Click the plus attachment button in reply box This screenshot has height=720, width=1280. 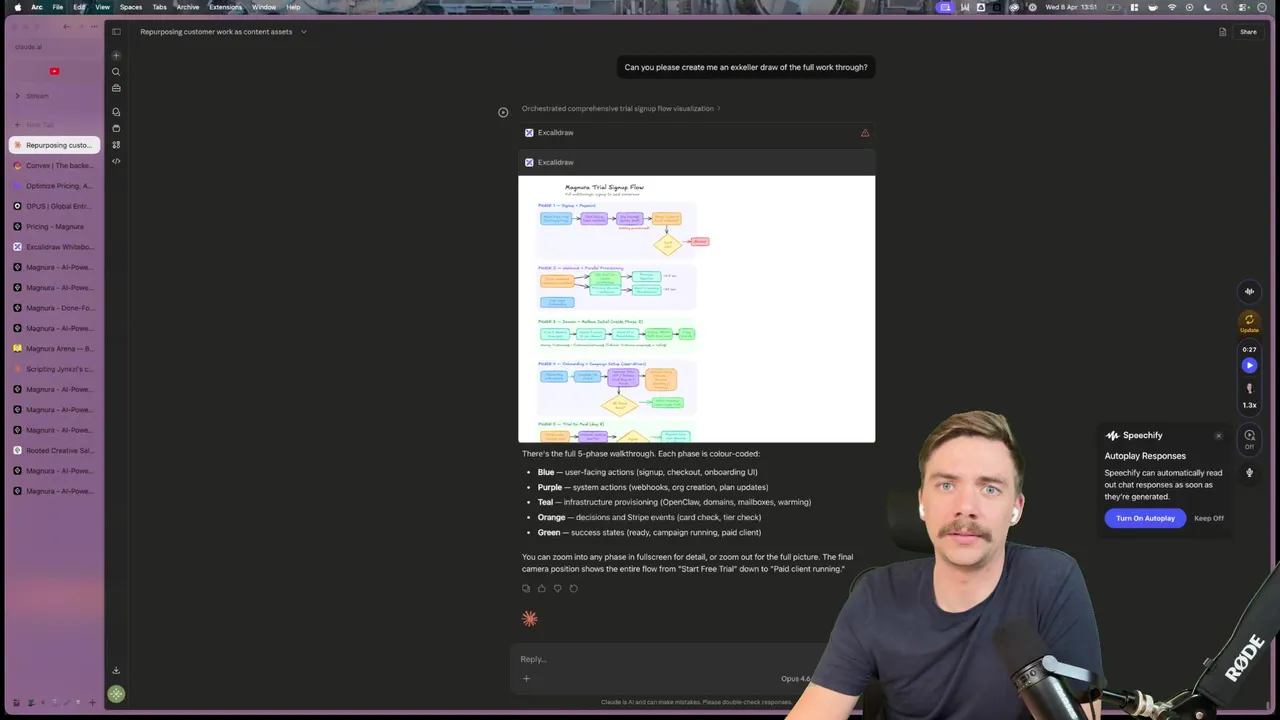pos(526,678)
